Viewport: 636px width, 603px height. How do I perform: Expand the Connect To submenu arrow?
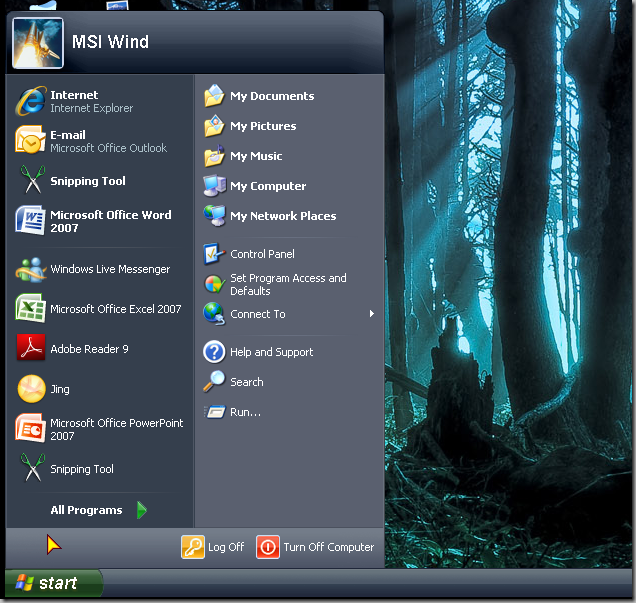pyautogui.click(x=372, y=313)
